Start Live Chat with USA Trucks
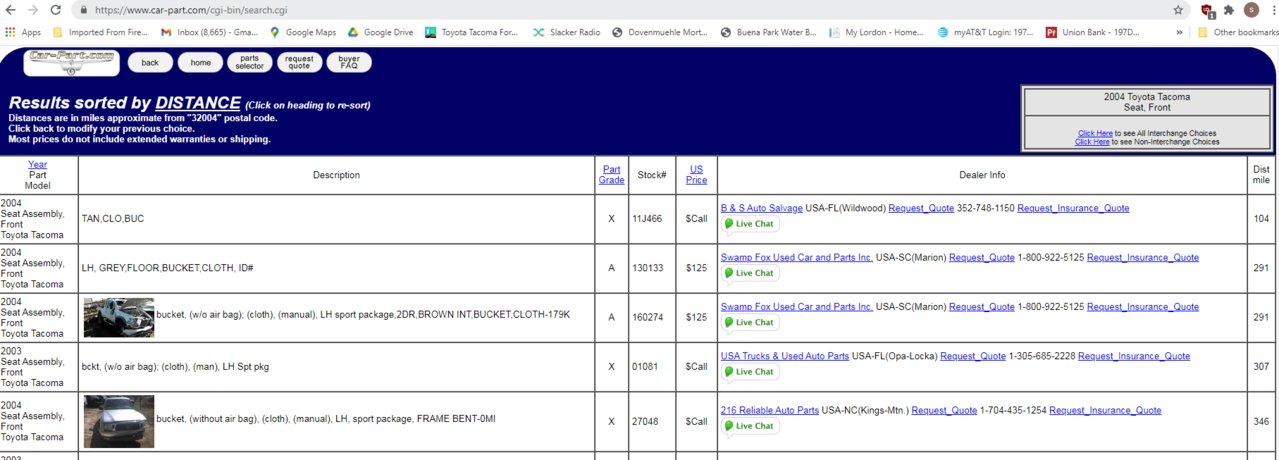The image size is (1279, 460). click(750, 372)
